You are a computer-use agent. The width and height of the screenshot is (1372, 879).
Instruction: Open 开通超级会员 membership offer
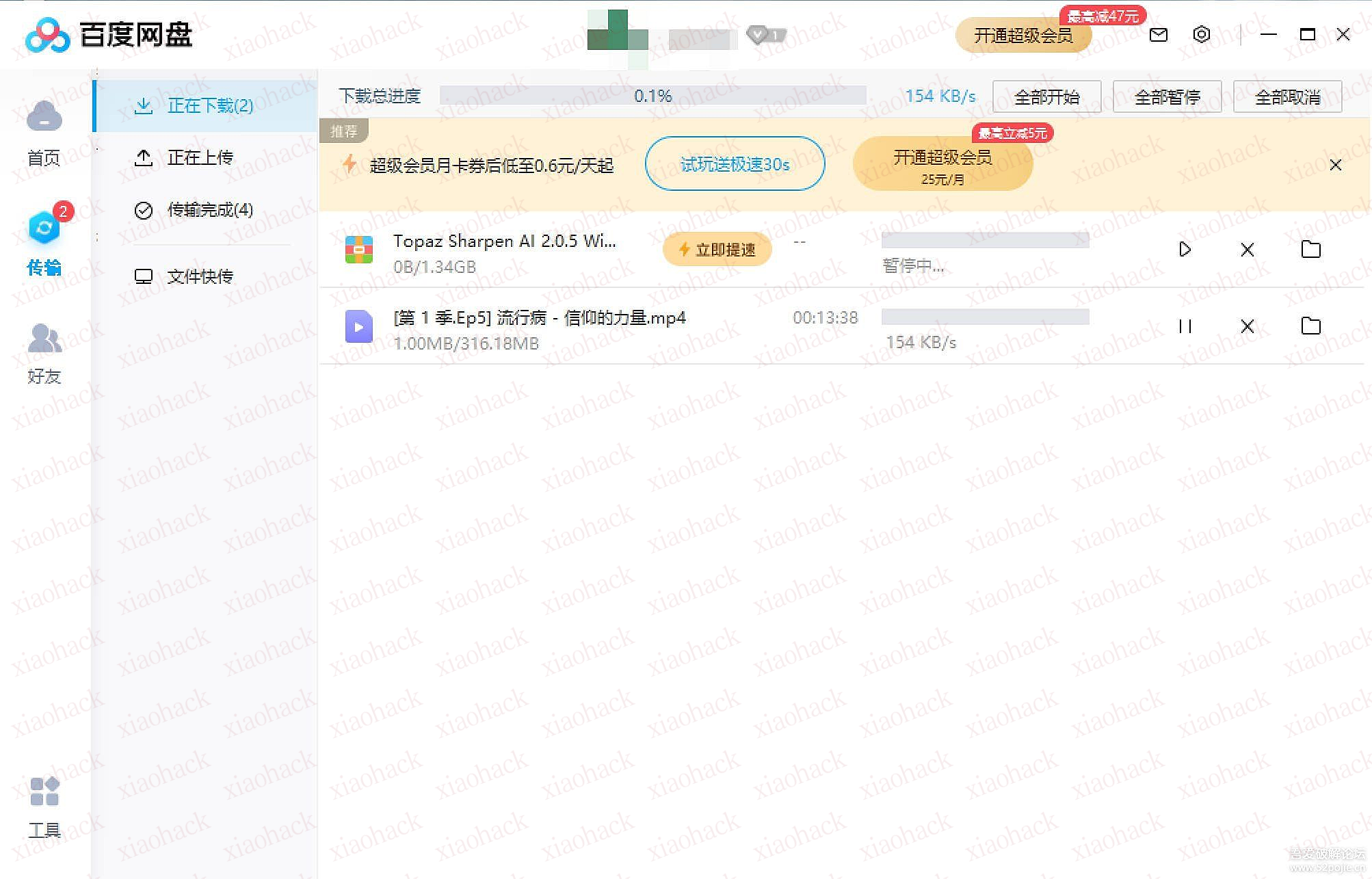(1024, 36)
